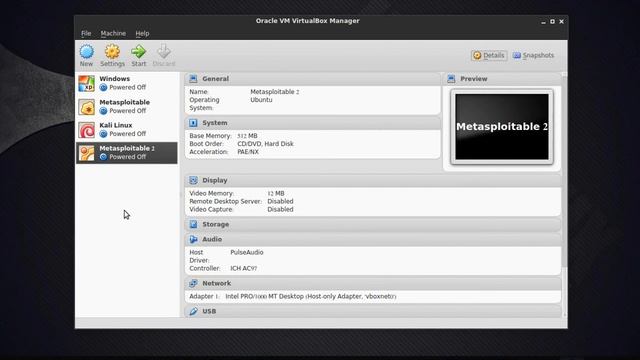Select the Metasploitable 2 VM name
This screenshot has width=640, height=360.
pyautogui.click(x=127, y=148)
